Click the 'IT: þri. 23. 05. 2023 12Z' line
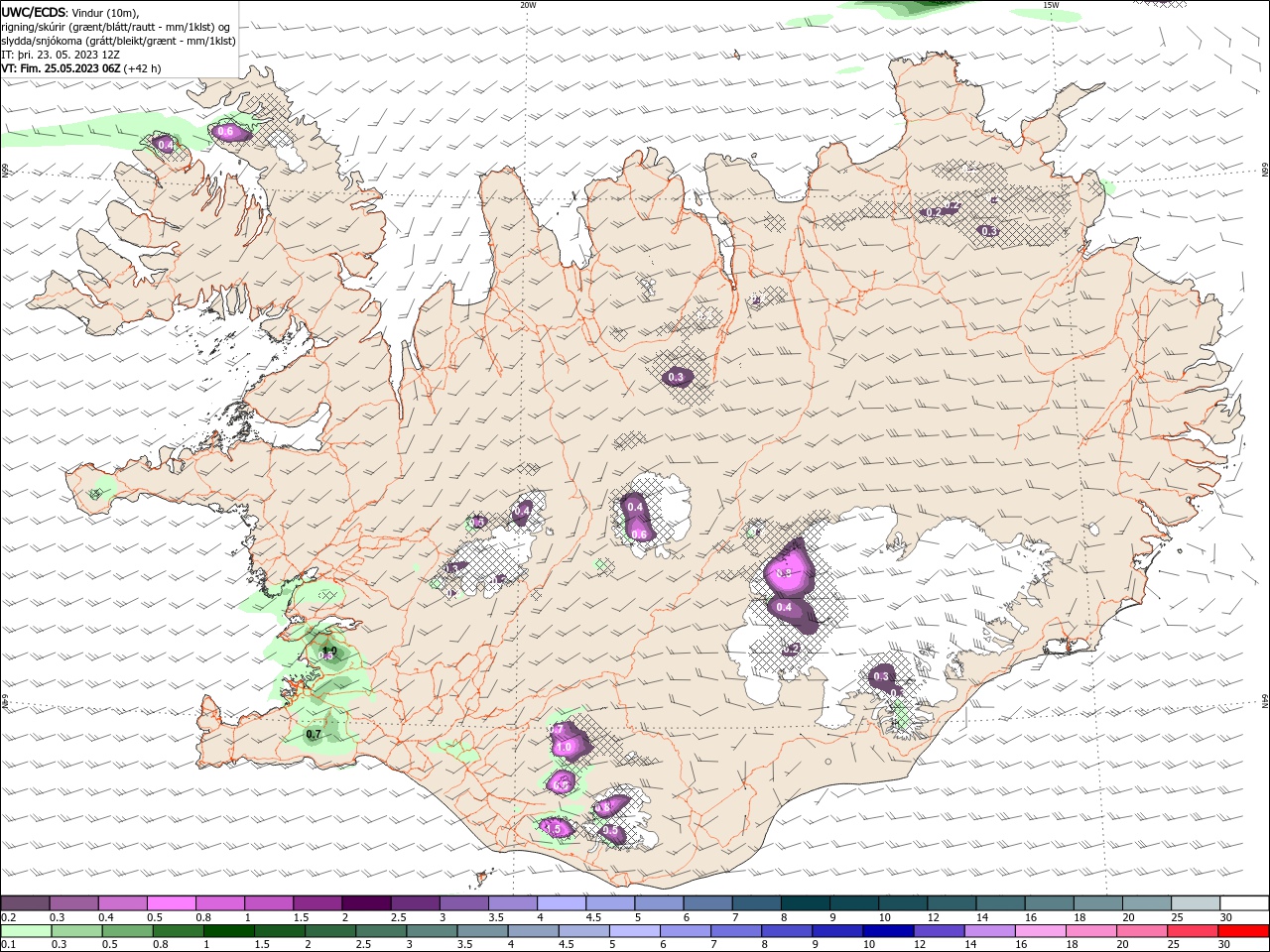The height and width of the screenshot is (952, 1270). pos(61,55)
